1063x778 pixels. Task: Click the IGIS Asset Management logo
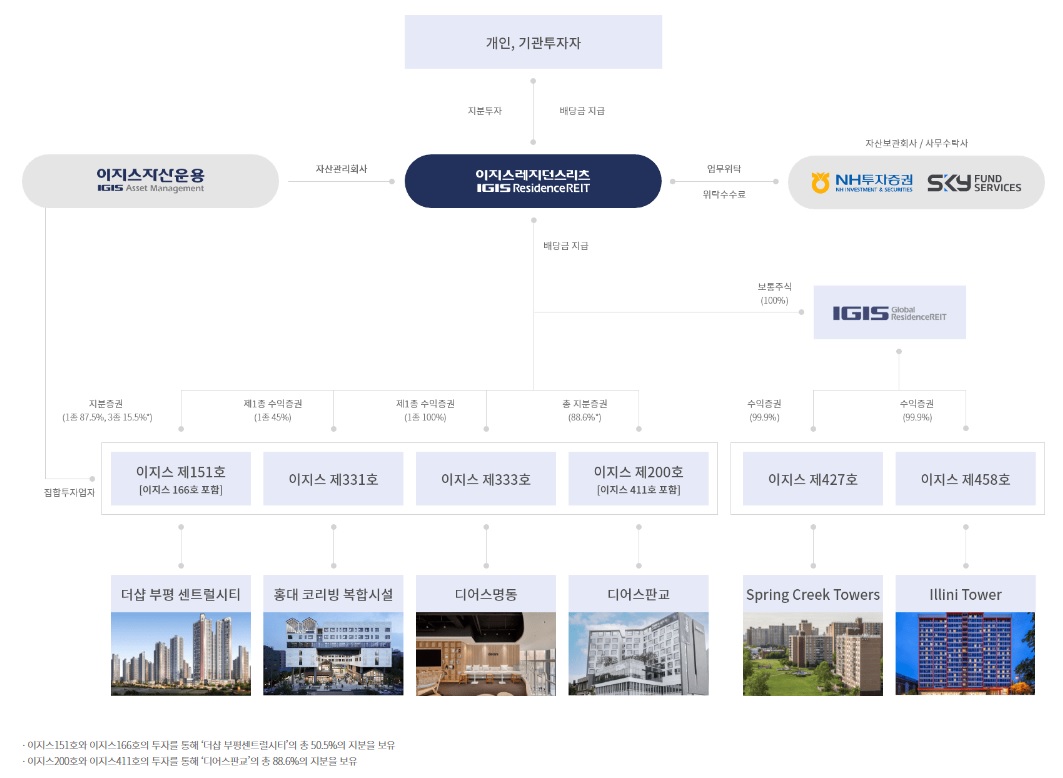[151, 180]
